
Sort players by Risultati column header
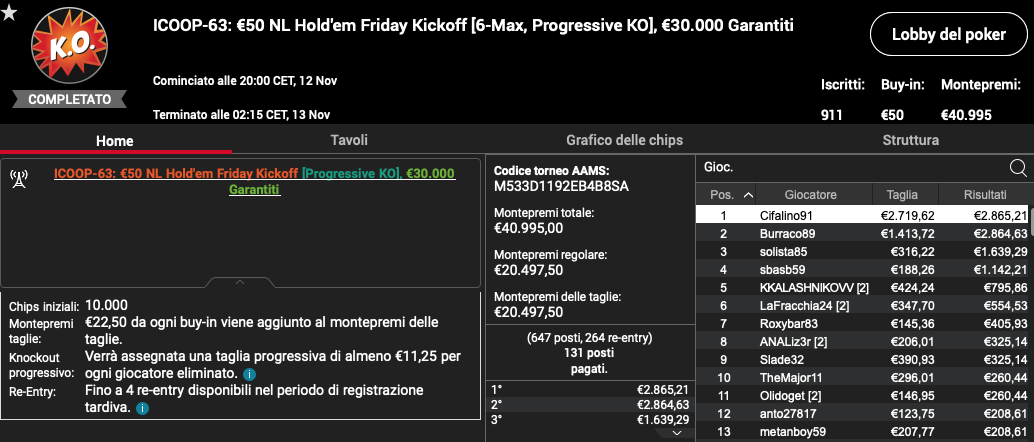(985, 195)
